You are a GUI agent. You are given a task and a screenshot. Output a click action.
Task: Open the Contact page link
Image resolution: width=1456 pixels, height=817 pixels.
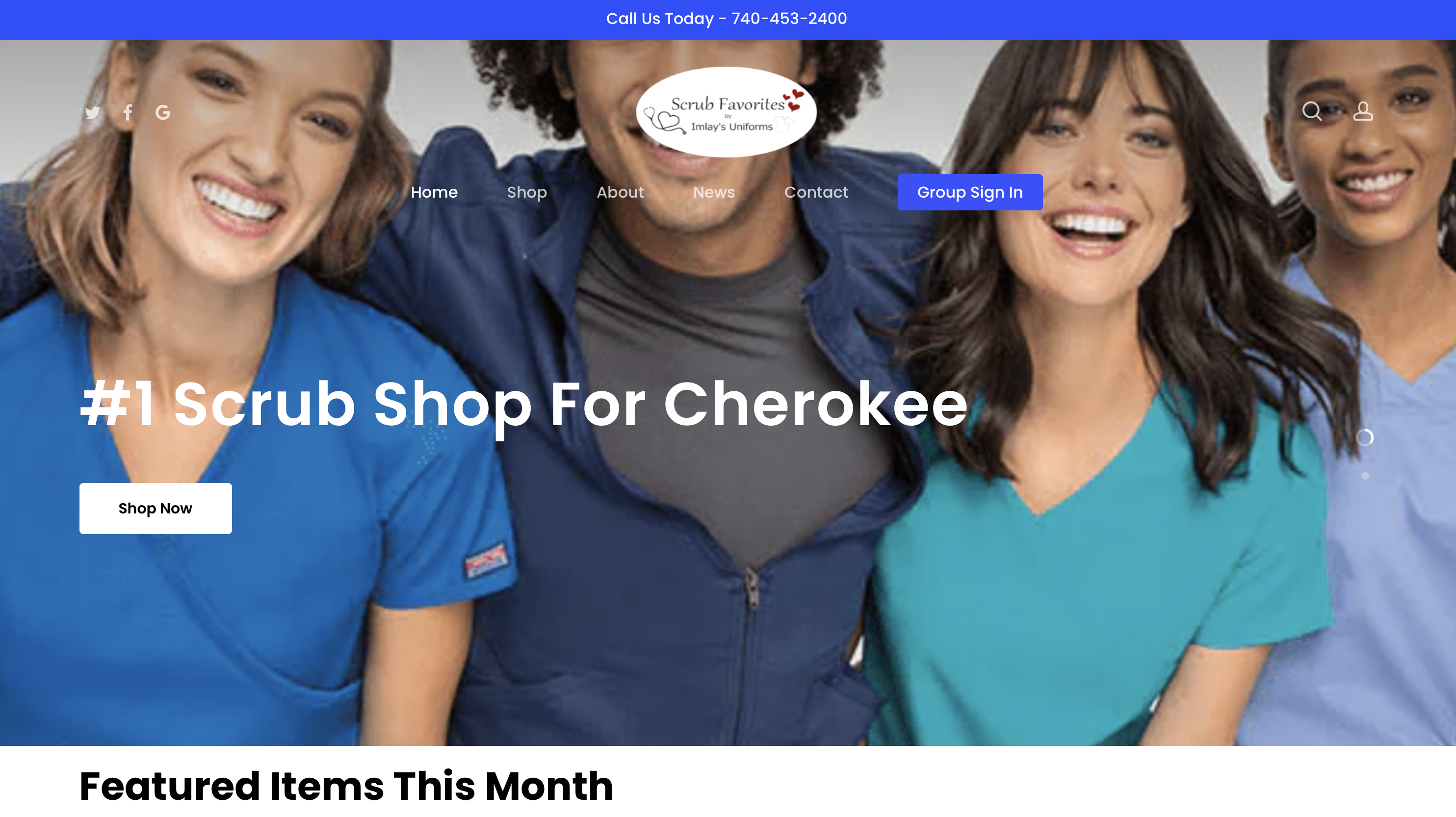click(x=816, y=192)
